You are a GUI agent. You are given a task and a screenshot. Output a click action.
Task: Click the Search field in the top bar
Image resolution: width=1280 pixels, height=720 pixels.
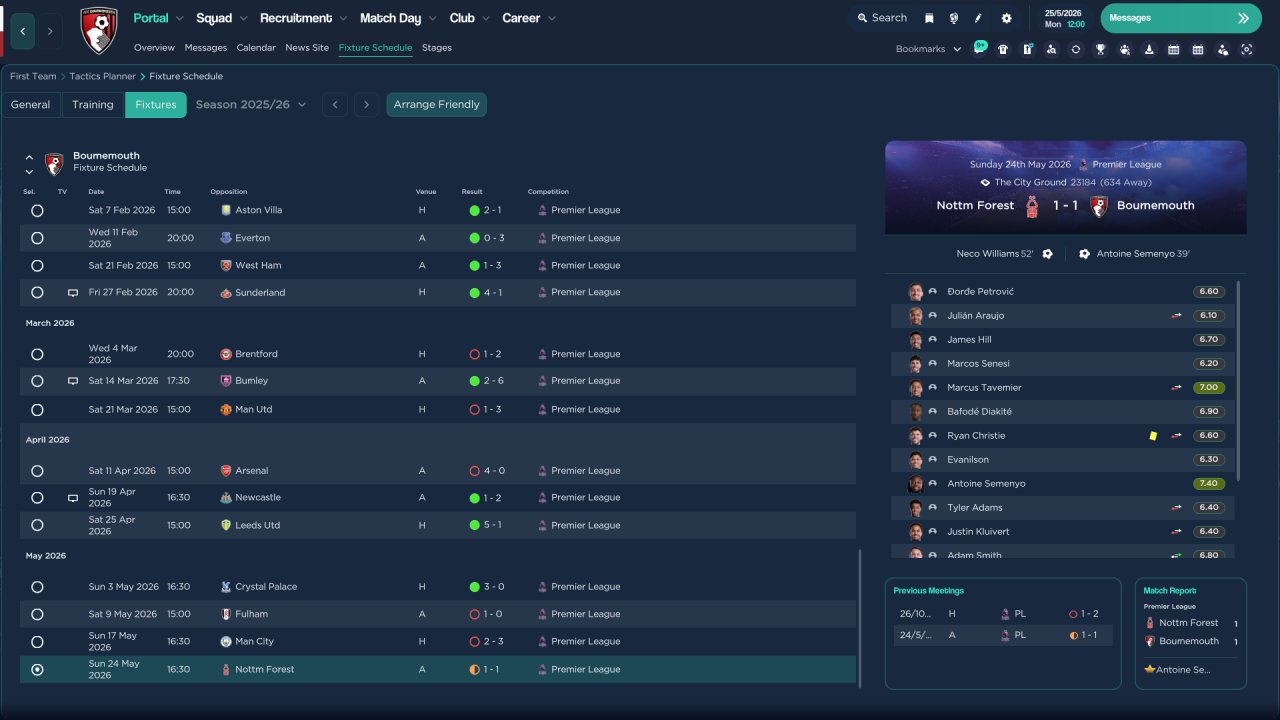coord(882,18)
